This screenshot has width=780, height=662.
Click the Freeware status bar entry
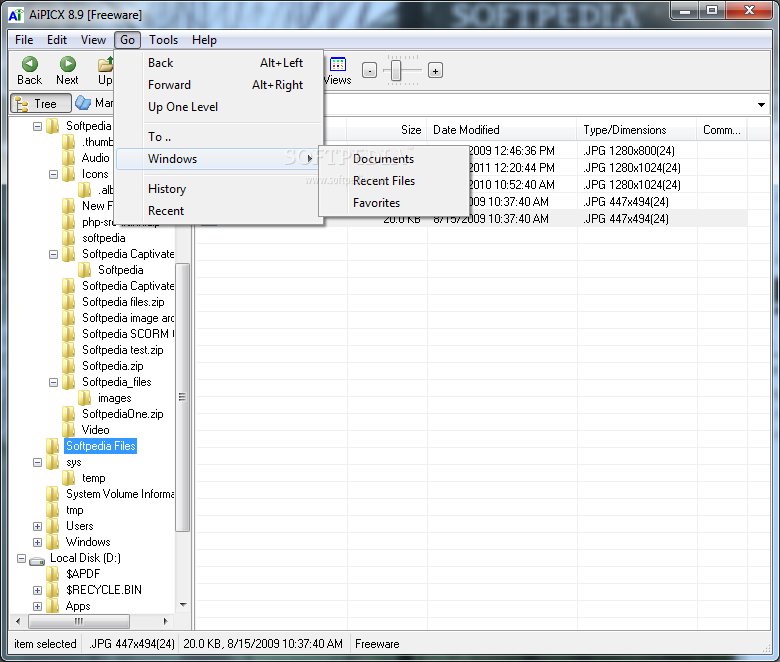(377, 644)
